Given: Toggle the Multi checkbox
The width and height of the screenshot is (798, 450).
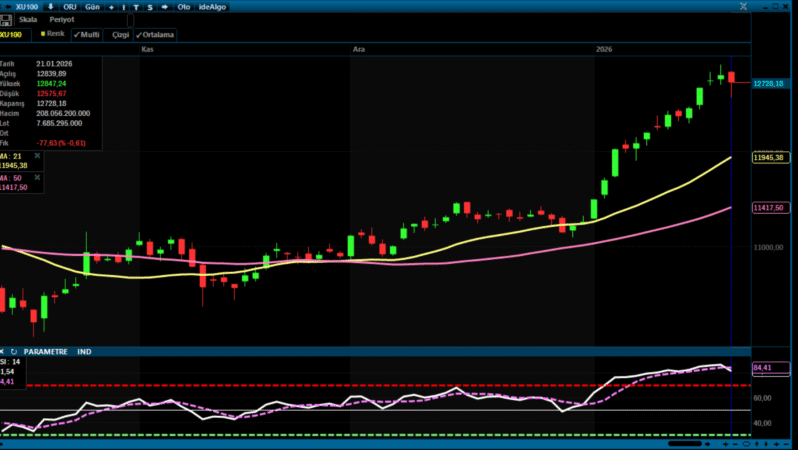Looking at the screenshot, I should (x=86, y=34).
